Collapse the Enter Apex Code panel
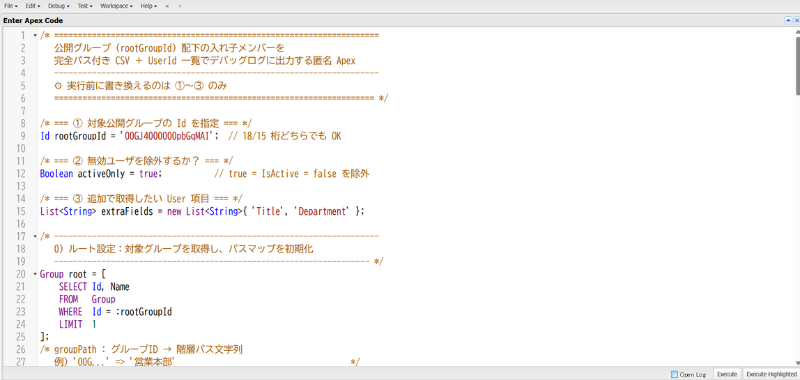 coord(788,20)
